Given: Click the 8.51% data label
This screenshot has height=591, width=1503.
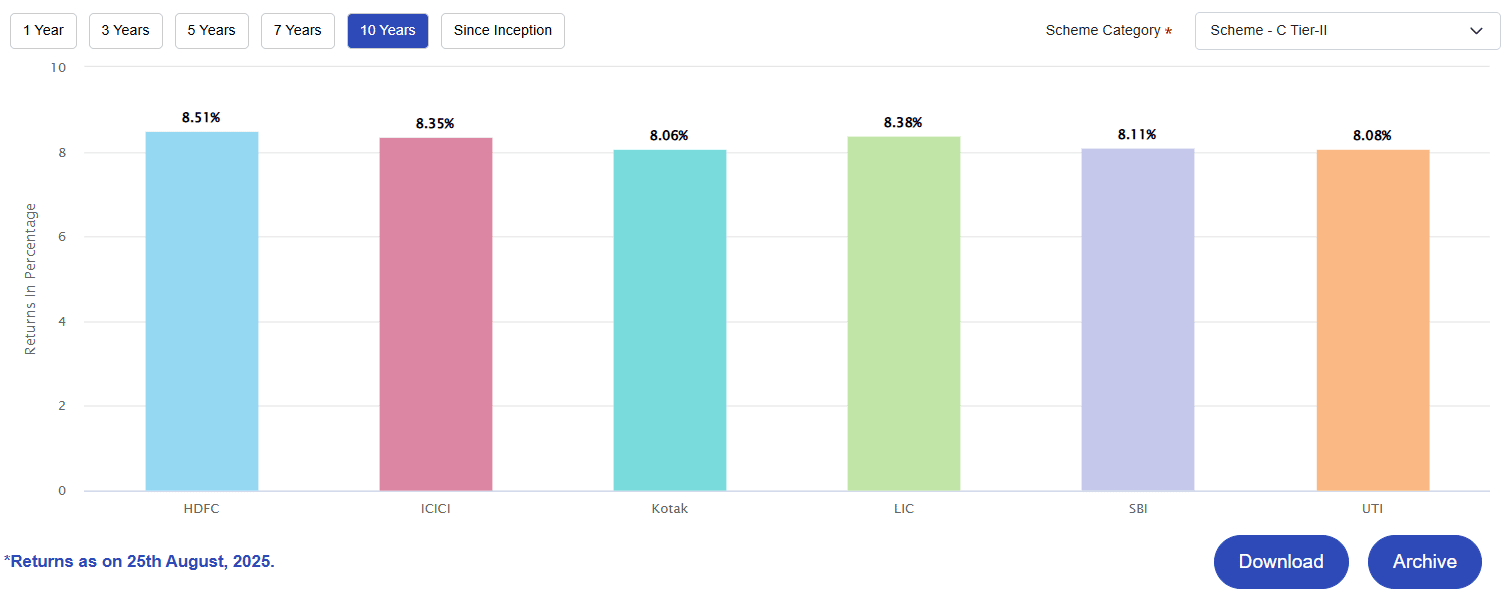Looking at the screenshot, I should (x=201, y=118).
